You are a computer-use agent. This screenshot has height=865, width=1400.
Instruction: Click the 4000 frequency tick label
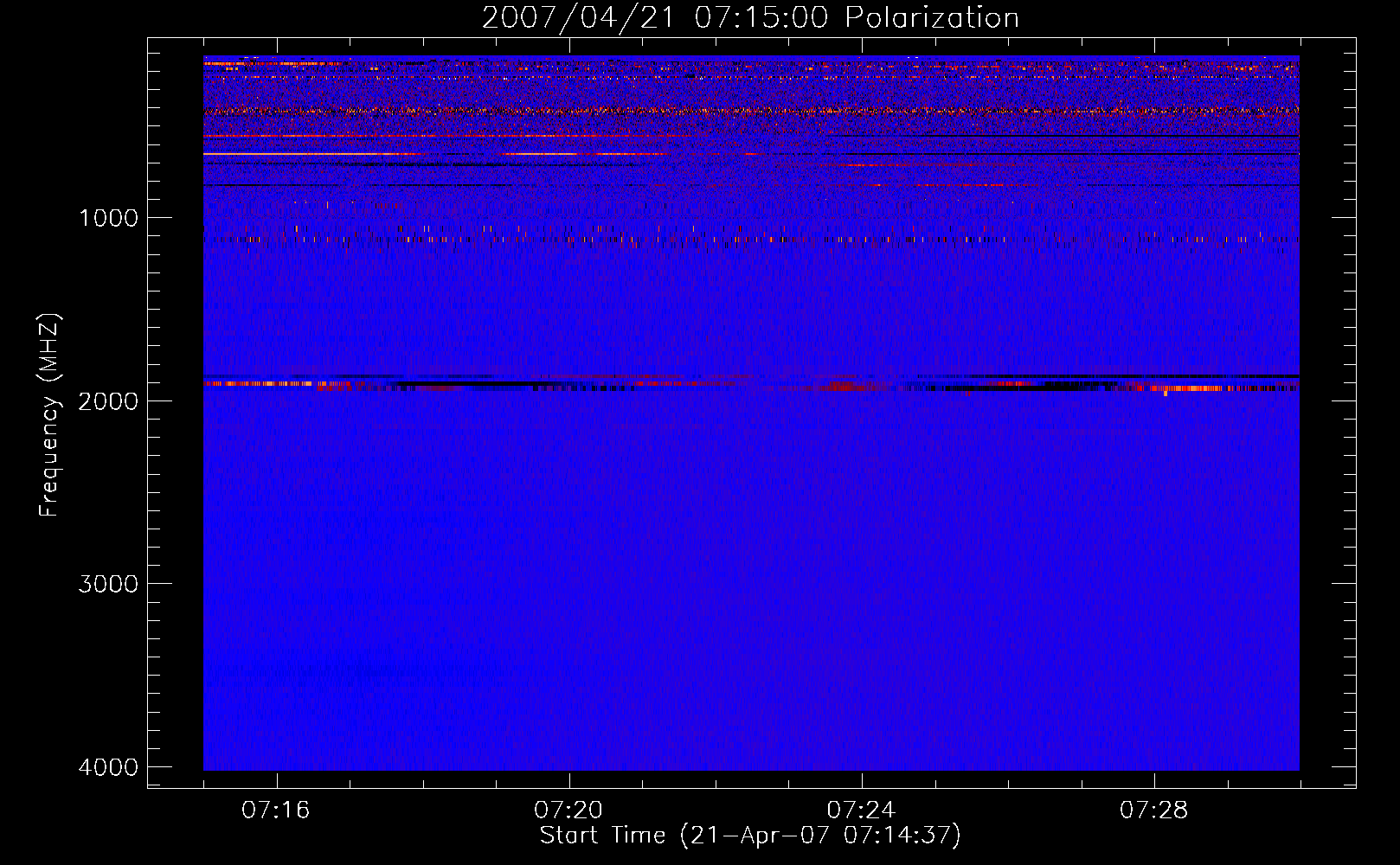[x=108, y=767]
